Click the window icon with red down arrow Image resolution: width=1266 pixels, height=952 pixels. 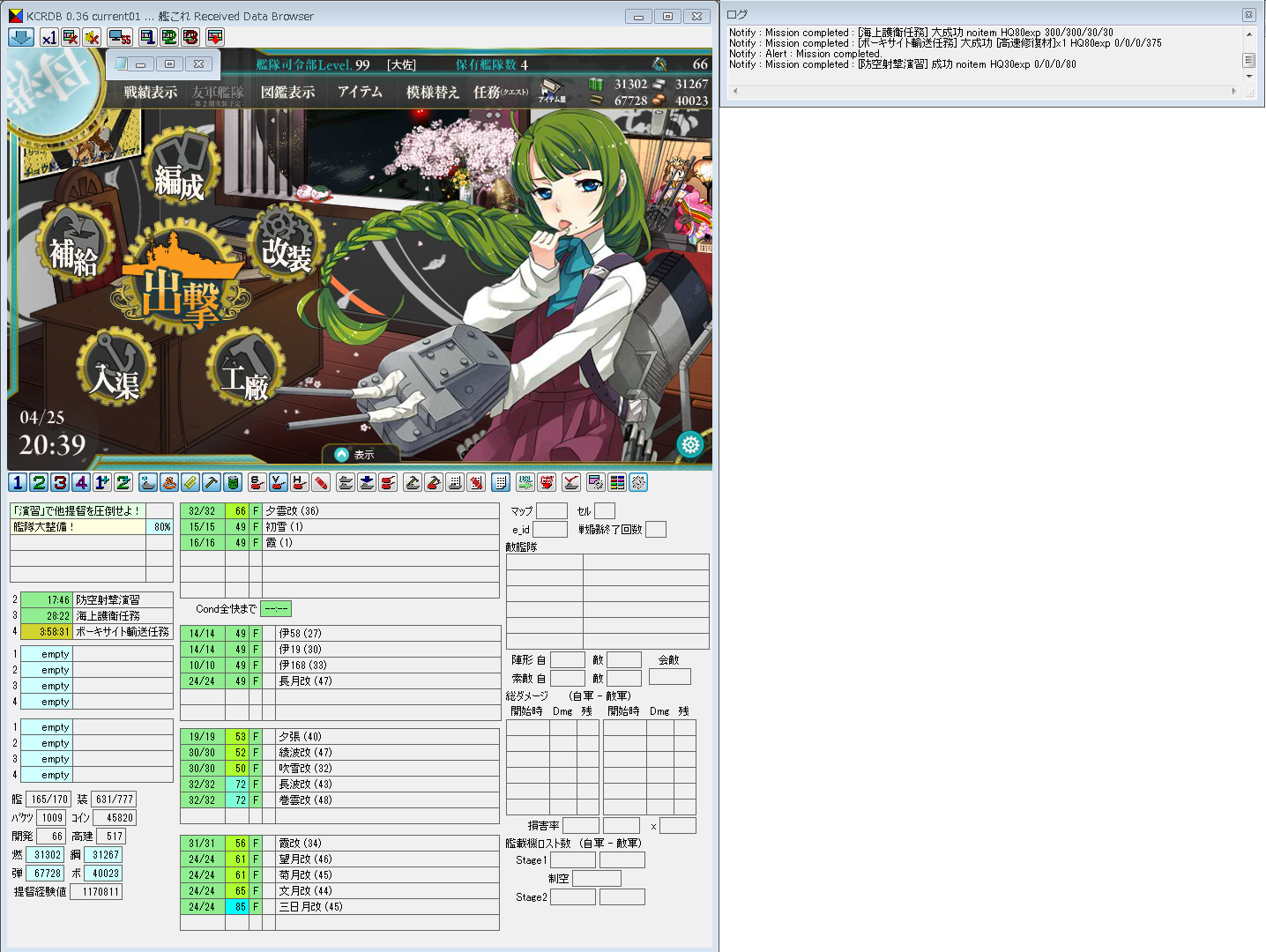(214, 37)
